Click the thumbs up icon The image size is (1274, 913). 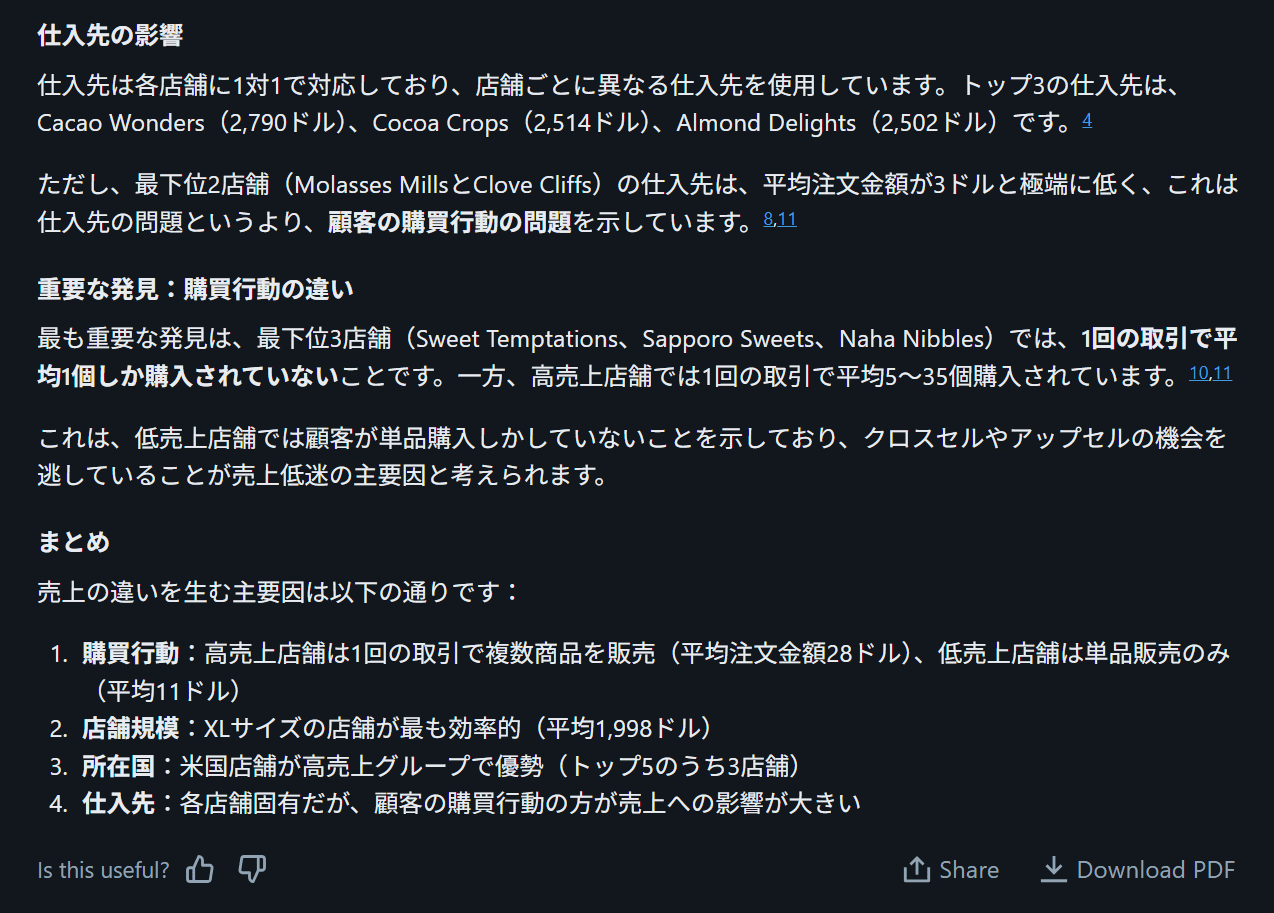[200, 870]
